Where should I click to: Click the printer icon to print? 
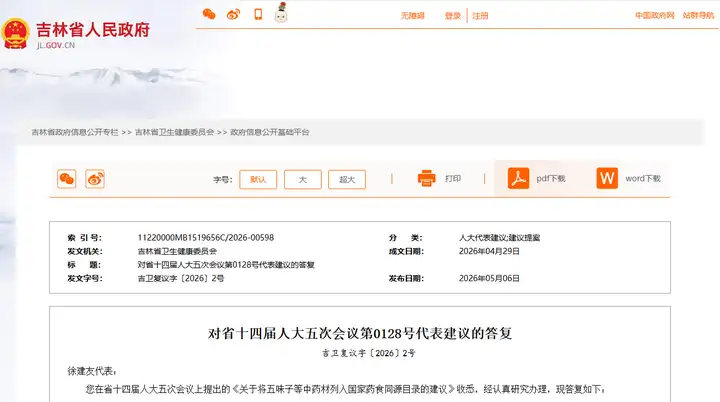click(427, 178)
